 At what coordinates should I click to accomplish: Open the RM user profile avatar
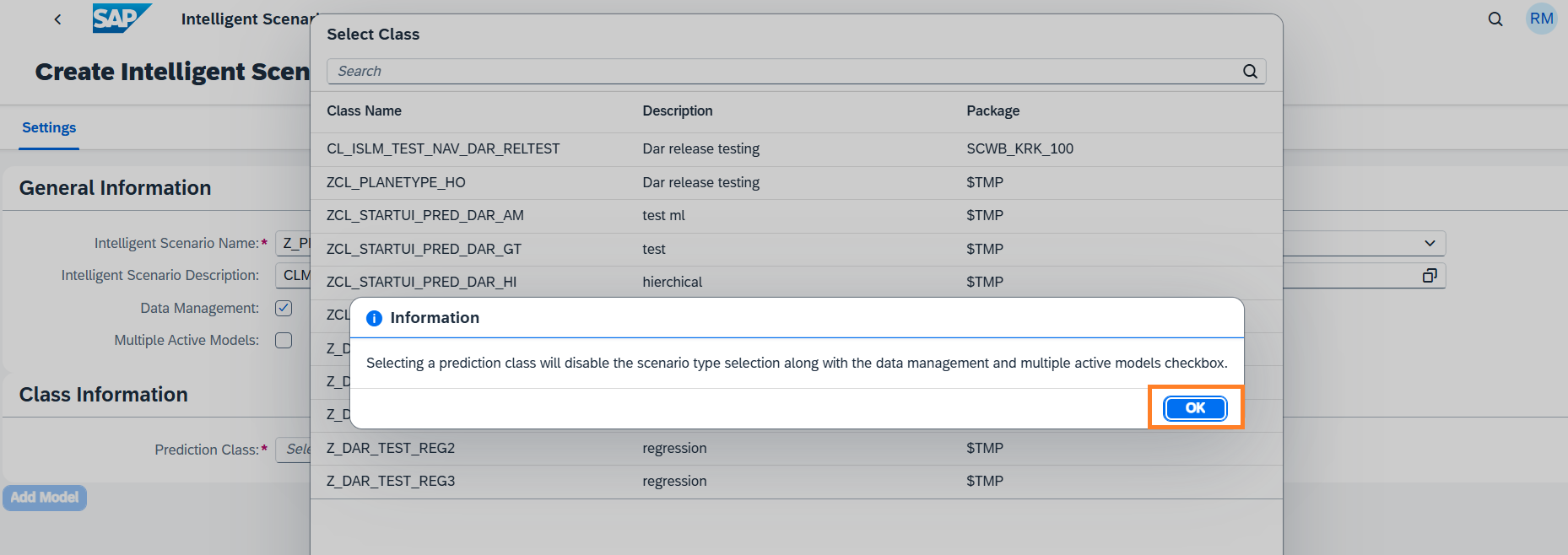[x=1541, y=19]
